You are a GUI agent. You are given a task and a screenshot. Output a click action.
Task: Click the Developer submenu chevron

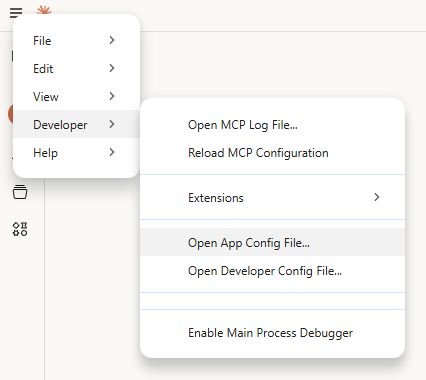coord(112,124)
